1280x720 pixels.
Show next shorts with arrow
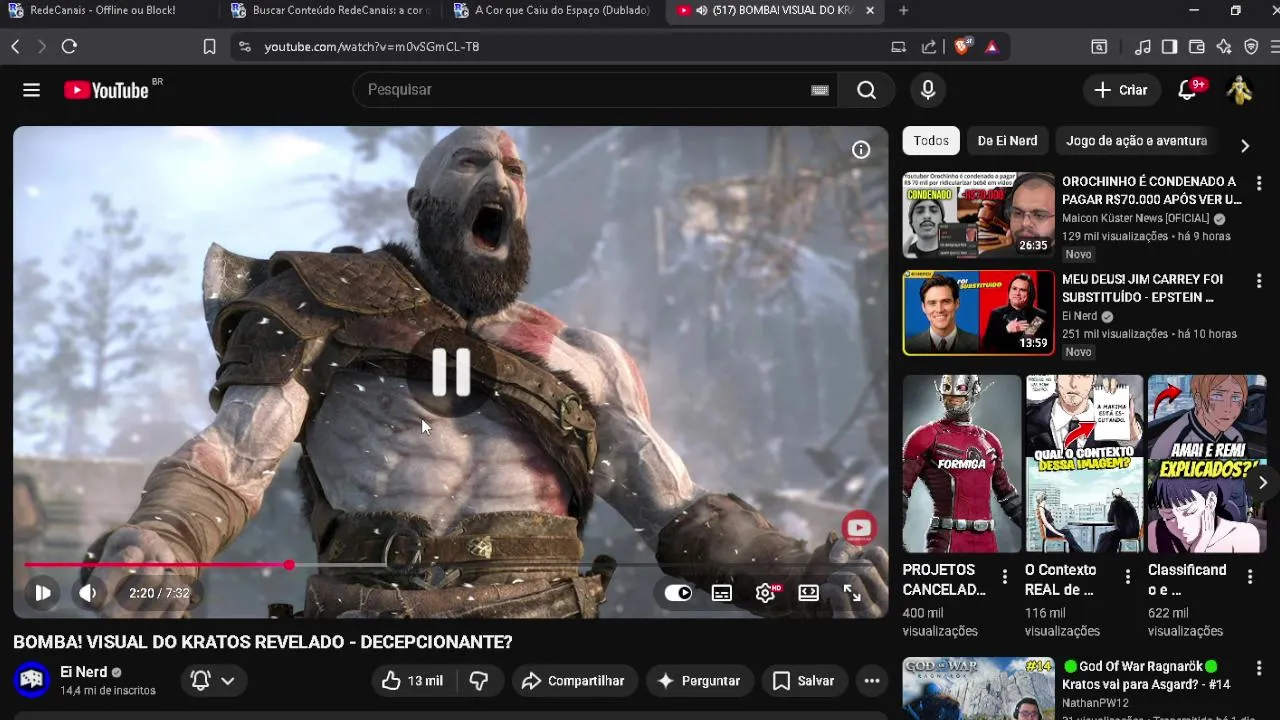1262,483
